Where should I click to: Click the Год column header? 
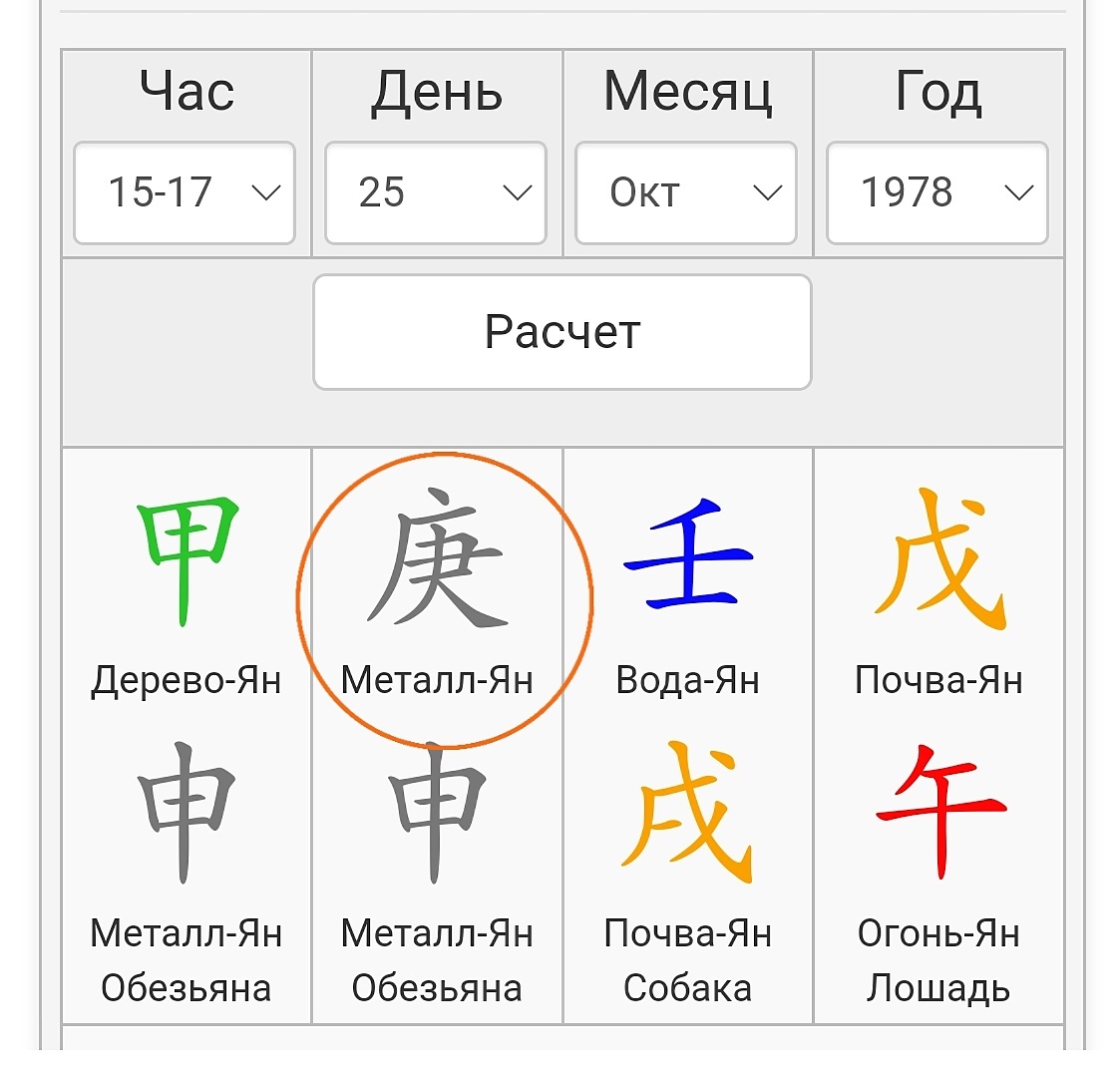(x=938, y=92)
